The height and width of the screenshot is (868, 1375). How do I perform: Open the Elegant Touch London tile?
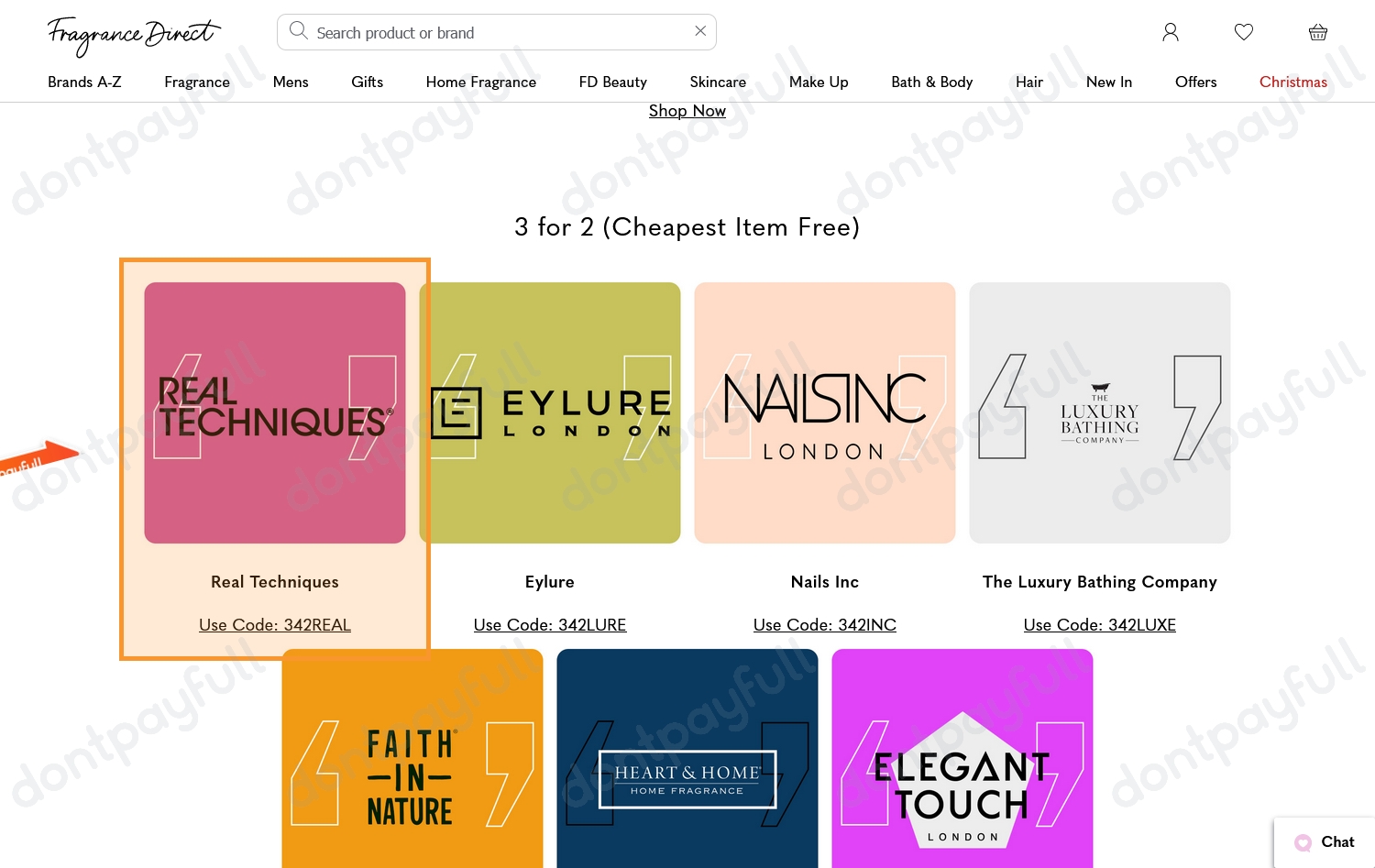pyautogui.click(x=962, y=758)
